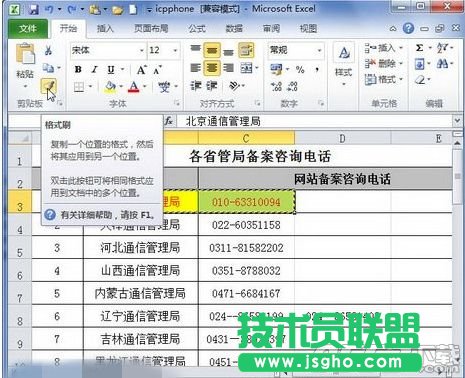Open the 文件 File tab
The image size is (465, 378).
pyautogui.click(x=28, y=29)
